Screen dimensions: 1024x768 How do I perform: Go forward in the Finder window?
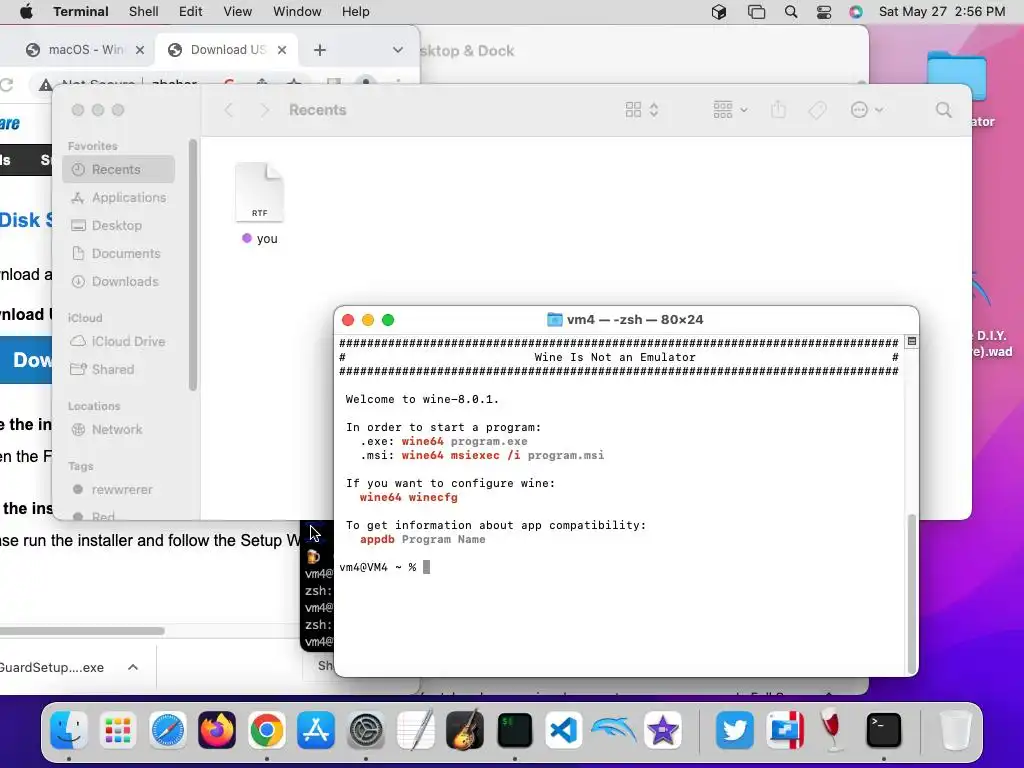pos(264,110)
